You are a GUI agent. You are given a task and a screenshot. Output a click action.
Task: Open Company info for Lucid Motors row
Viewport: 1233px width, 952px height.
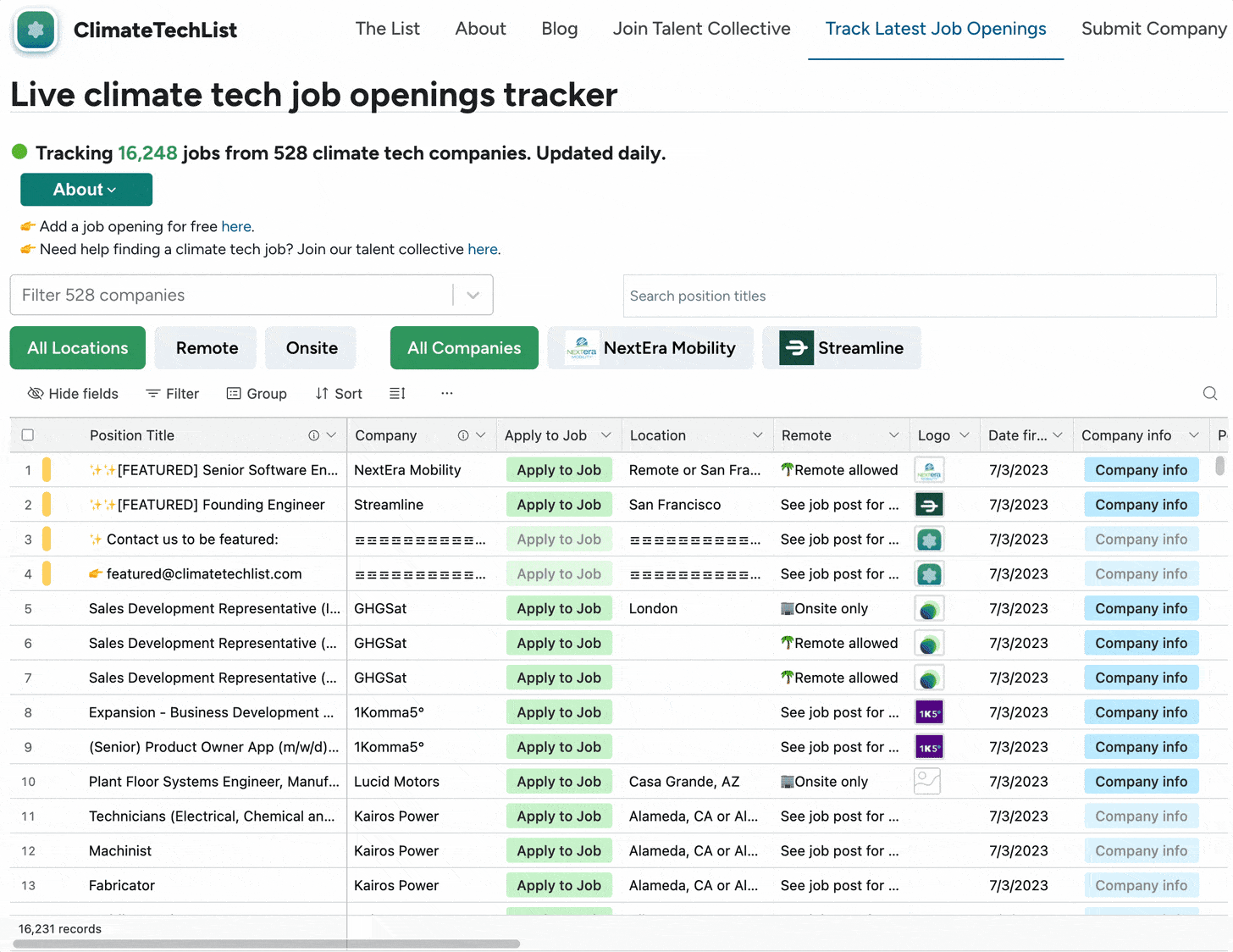1142,782
